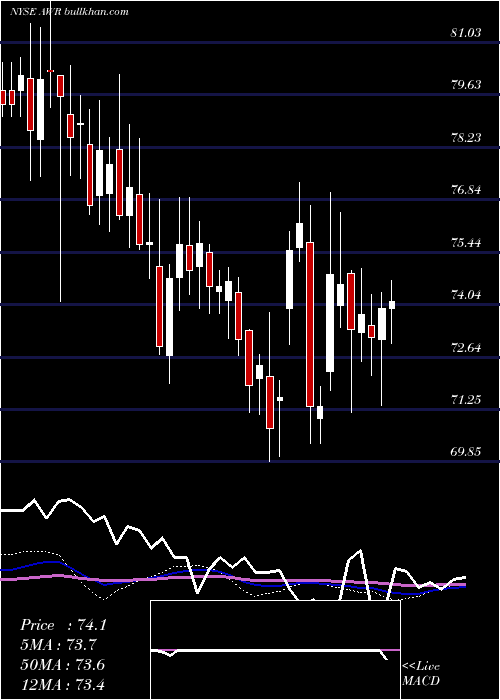Click the 71.25 price axis label
Screen dimensions: 500x700
pos(466,399)
